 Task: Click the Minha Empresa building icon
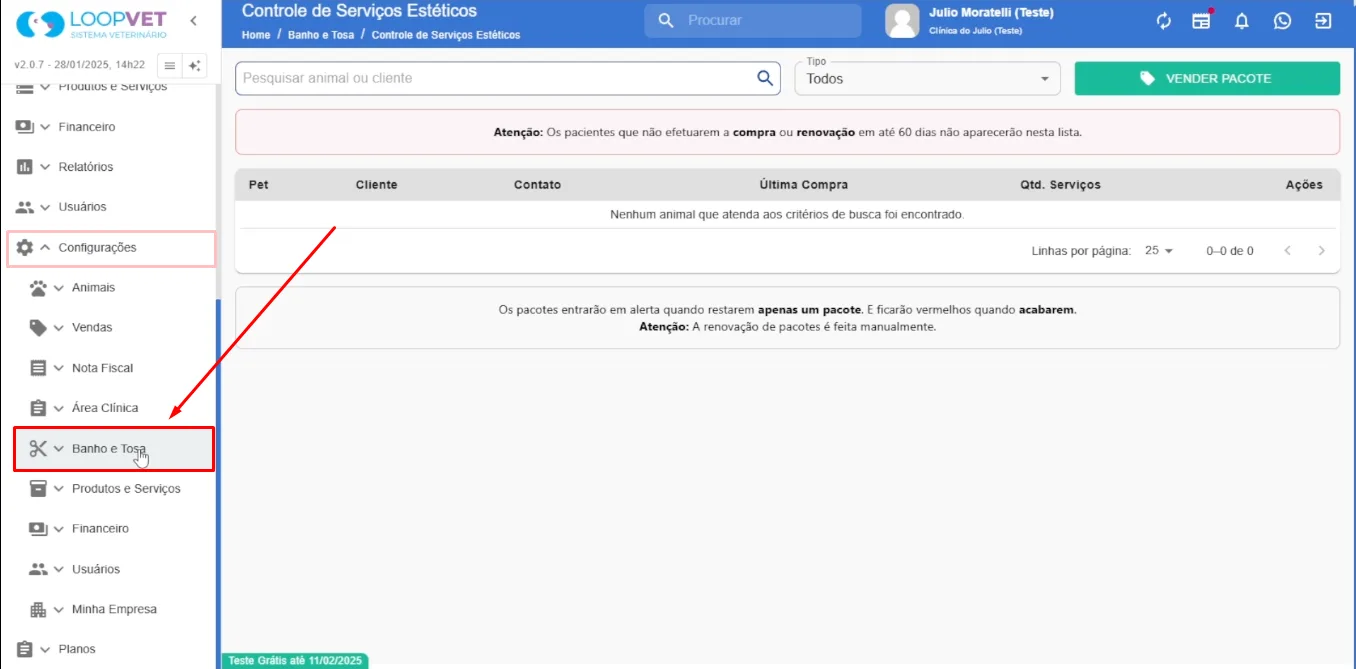[38, 609]
